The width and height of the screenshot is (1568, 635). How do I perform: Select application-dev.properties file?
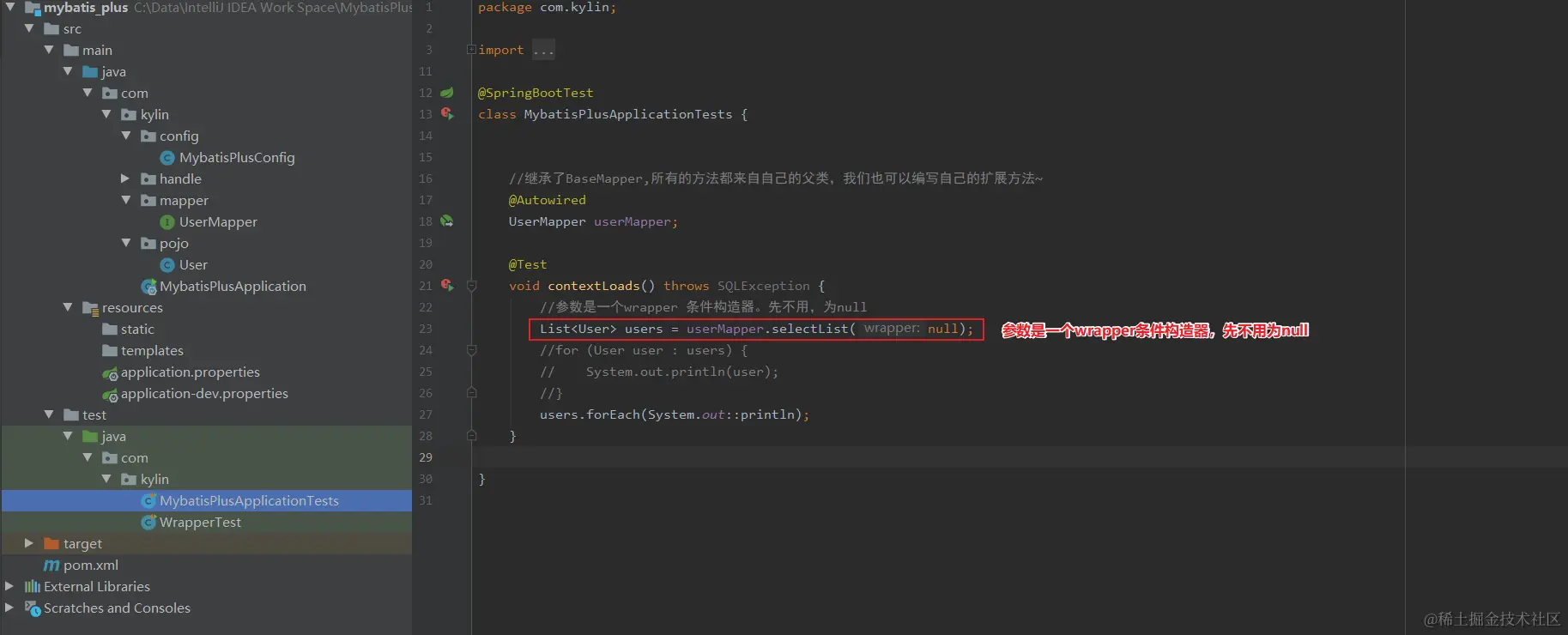[x=204, y=394]
